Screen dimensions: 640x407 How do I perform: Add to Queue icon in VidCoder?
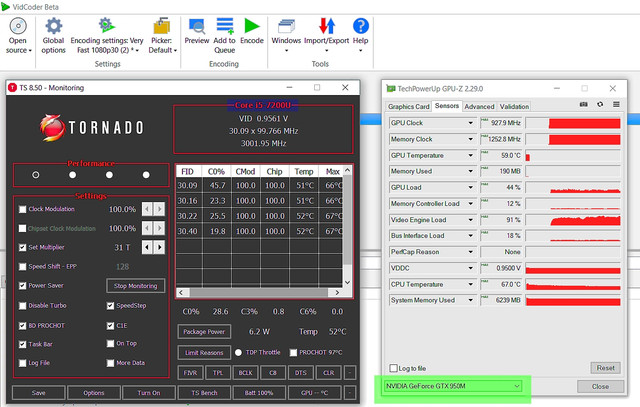pyautogui.click(x=224, y=26)
